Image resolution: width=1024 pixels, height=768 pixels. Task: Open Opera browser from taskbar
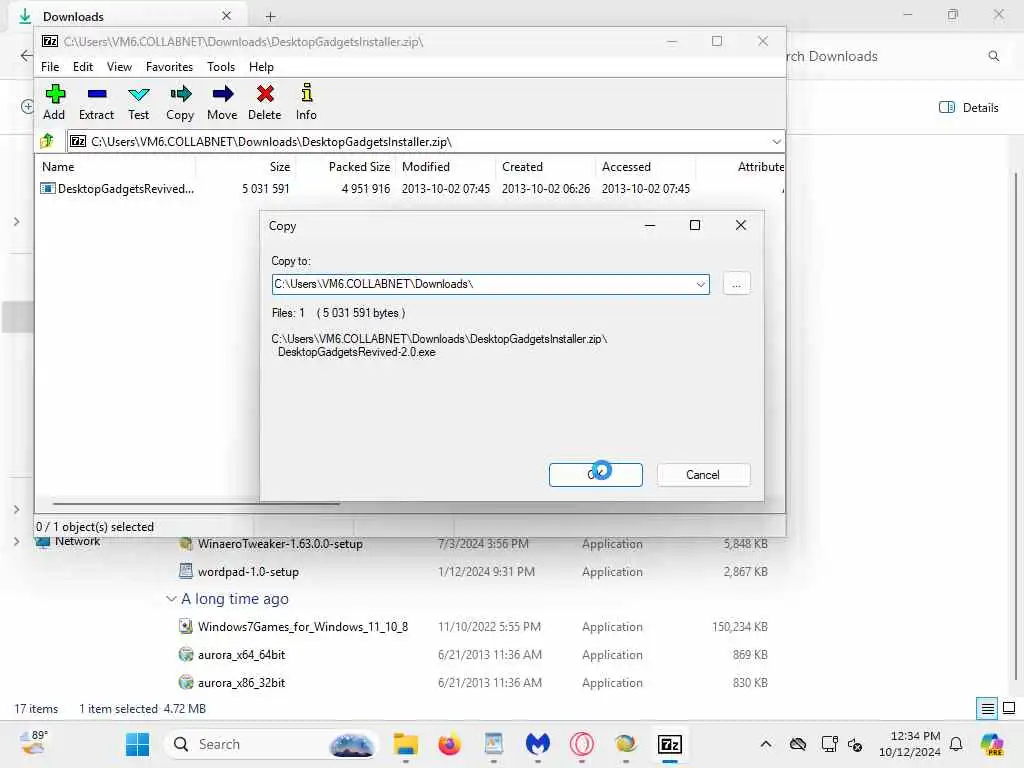point(581,744)
